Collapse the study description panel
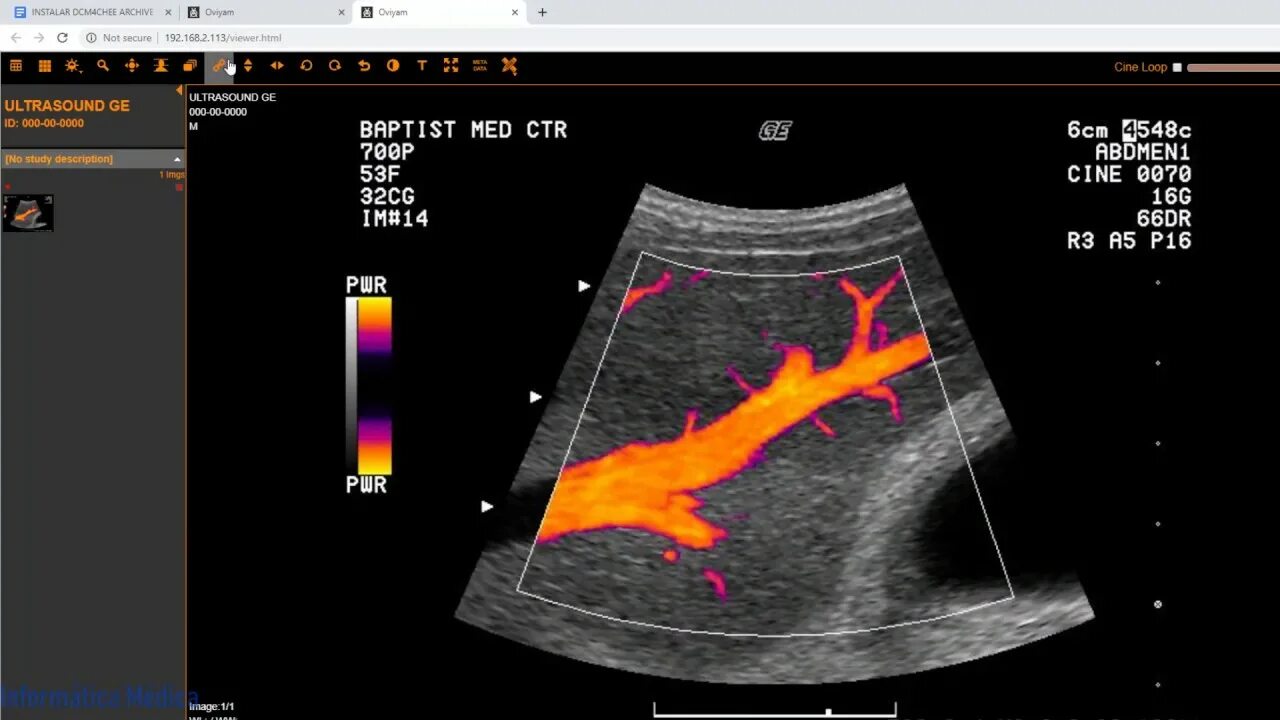This screenshot has width=1280, height=720. (178, 159)
